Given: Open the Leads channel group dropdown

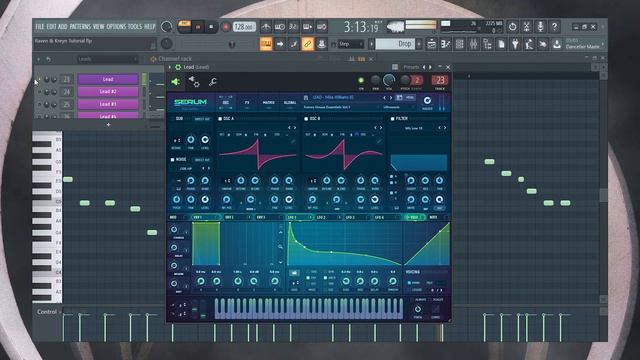Looking at the screenshot, I should coord(107,59).
